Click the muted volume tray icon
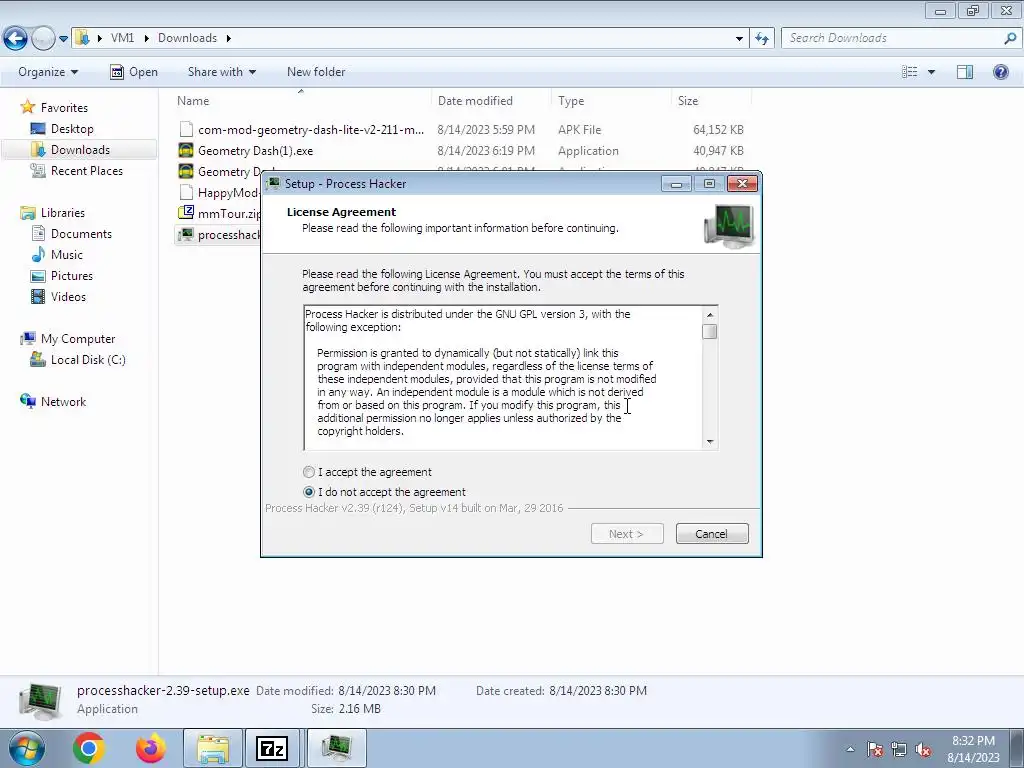Viewport: 1024px width, 768px height. coord(923,749)
